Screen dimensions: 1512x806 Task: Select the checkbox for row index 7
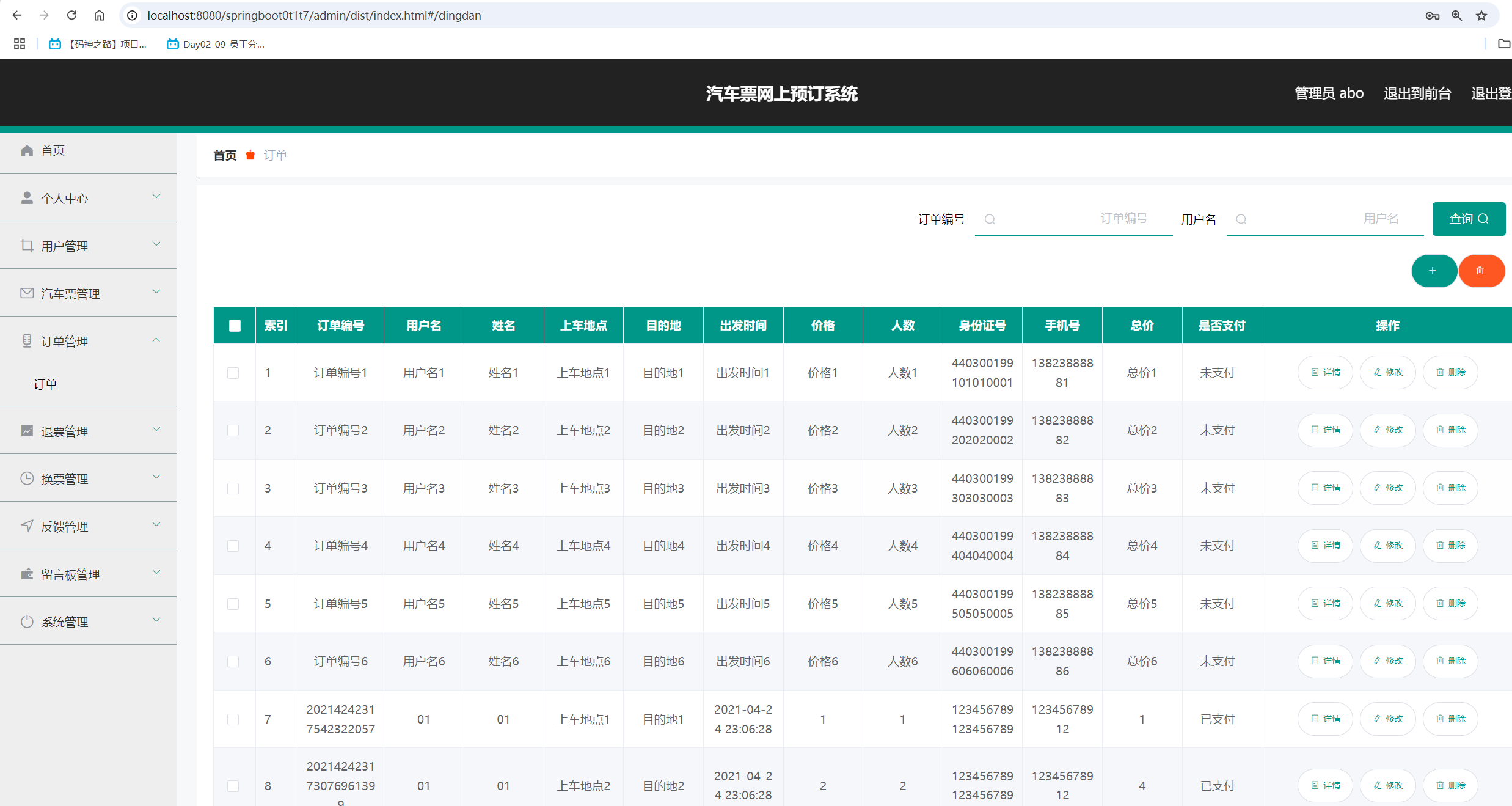(233, 719)
